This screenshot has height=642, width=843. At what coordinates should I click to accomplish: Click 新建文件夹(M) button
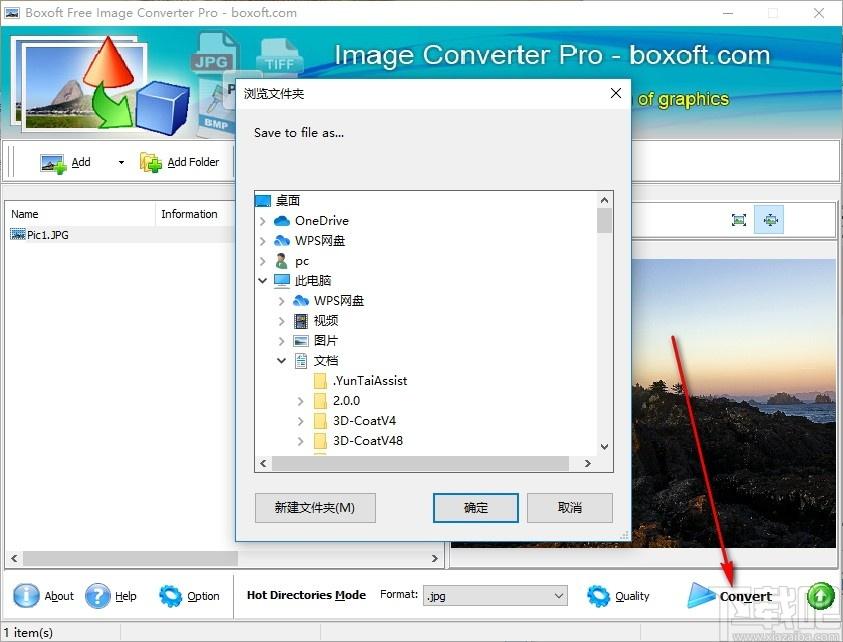click(315, 508)
